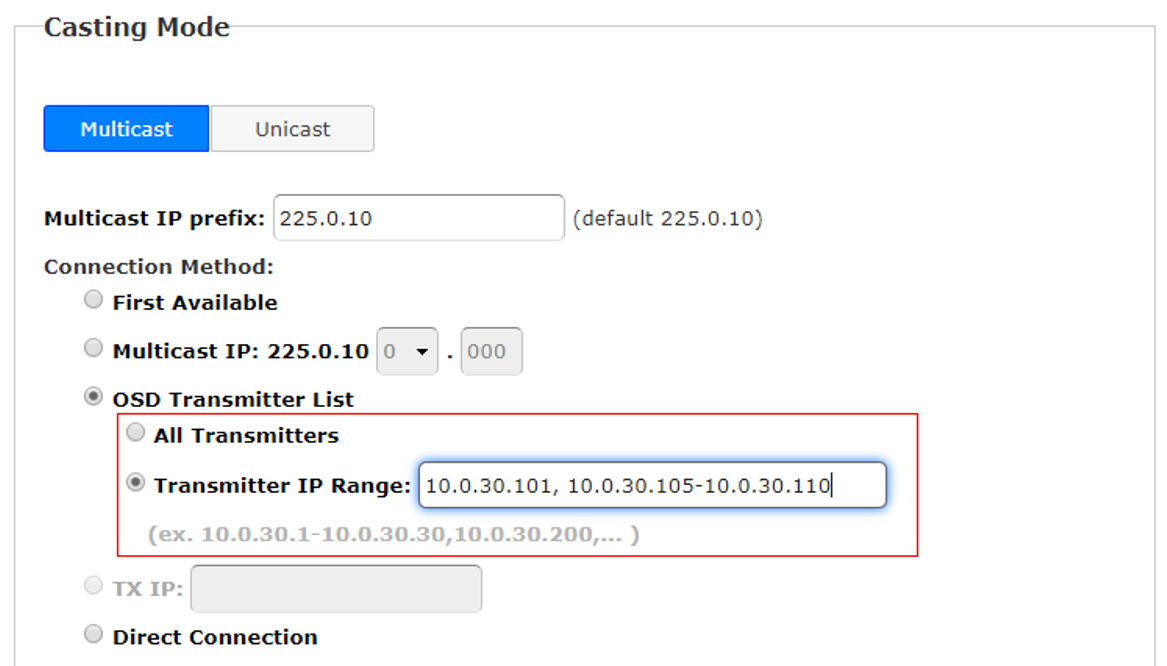Switch to the Multicast casting mode
This screenshot has width=1167, height=666.
126,129
